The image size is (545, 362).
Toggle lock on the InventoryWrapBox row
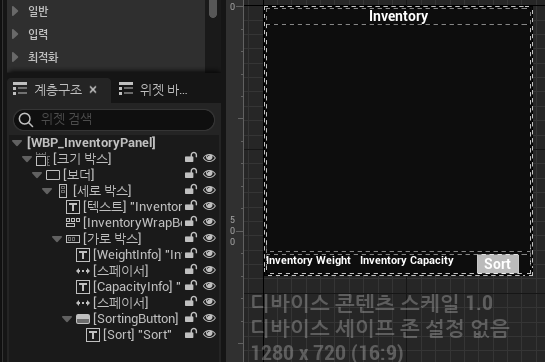point(191,222)
